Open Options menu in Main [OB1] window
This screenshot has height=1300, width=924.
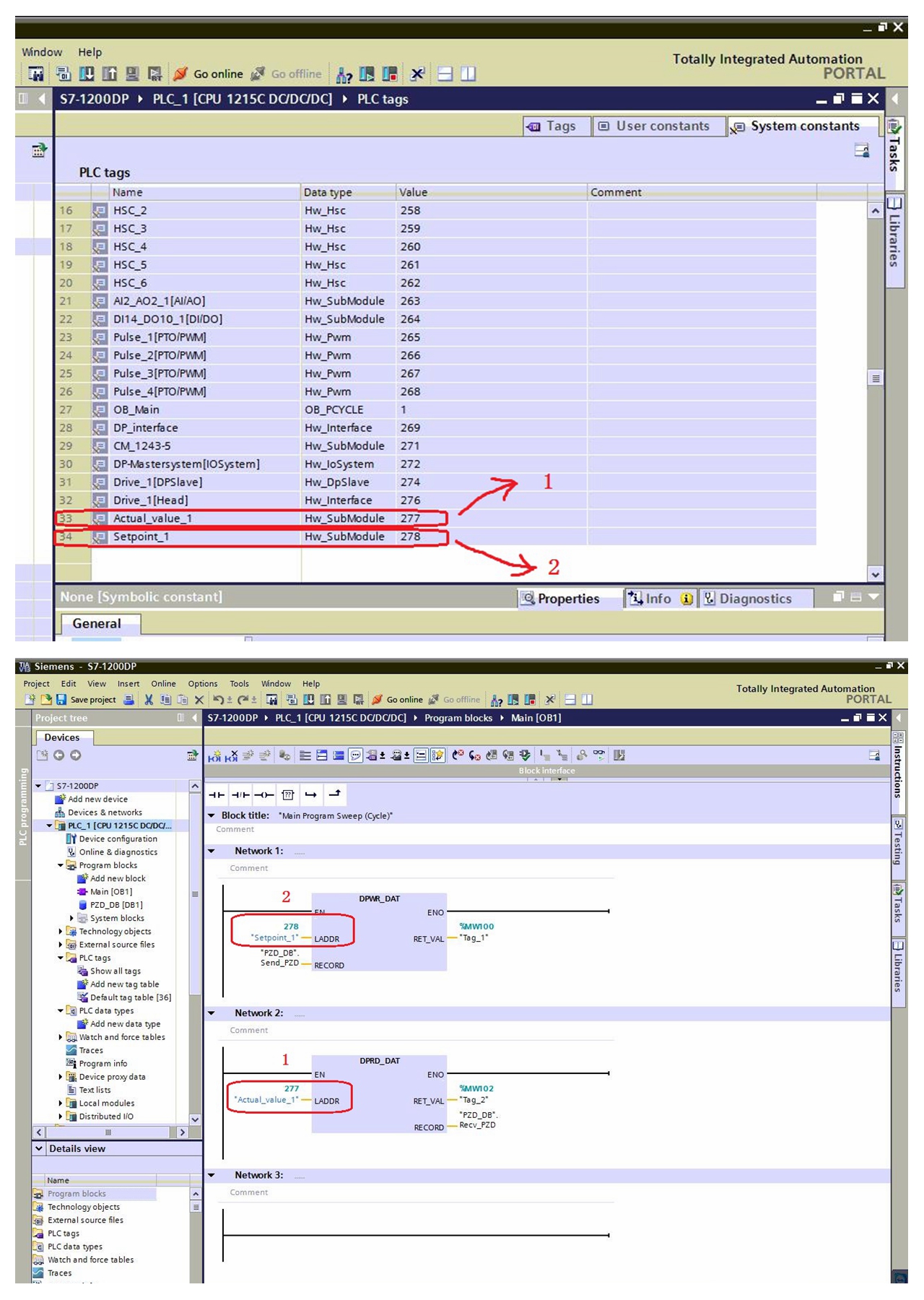coord(203,683)
